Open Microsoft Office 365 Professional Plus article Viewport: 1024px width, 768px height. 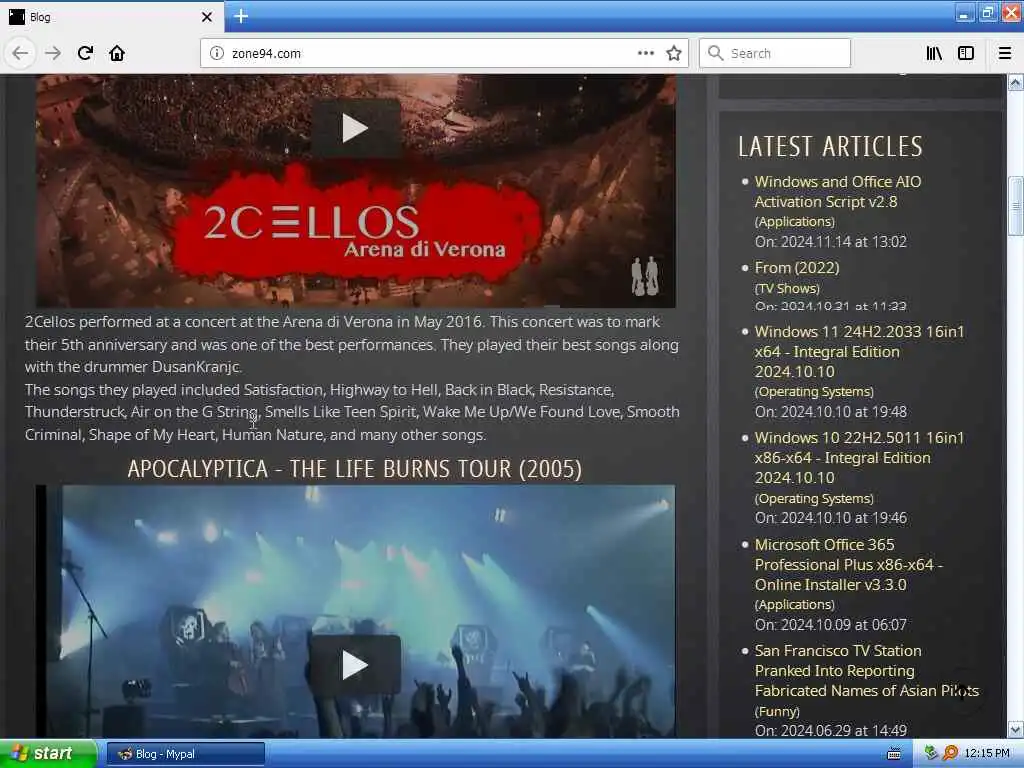(848, 564)
